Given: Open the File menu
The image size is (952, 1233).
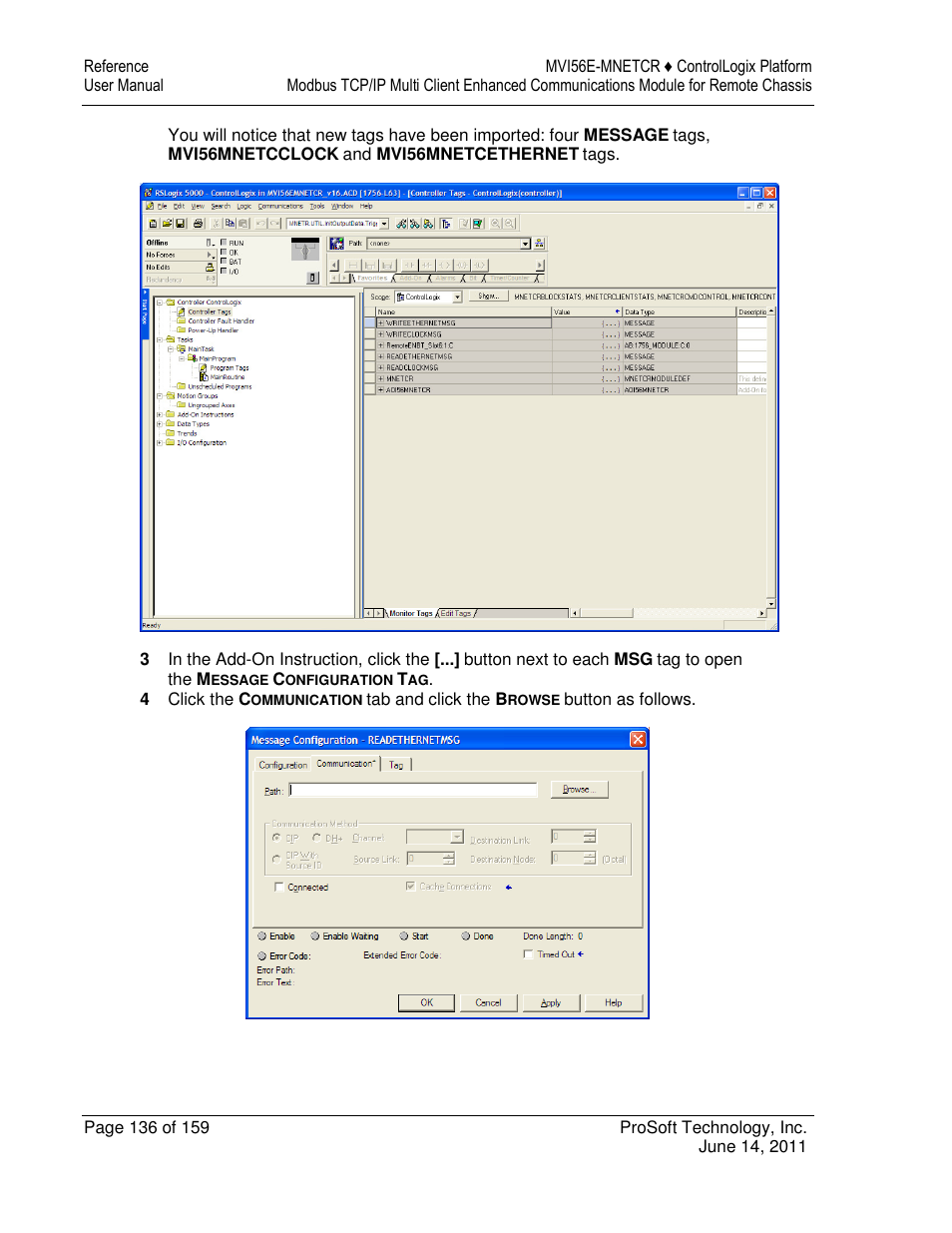Looking at the screenshot, I should coord(162,207).
